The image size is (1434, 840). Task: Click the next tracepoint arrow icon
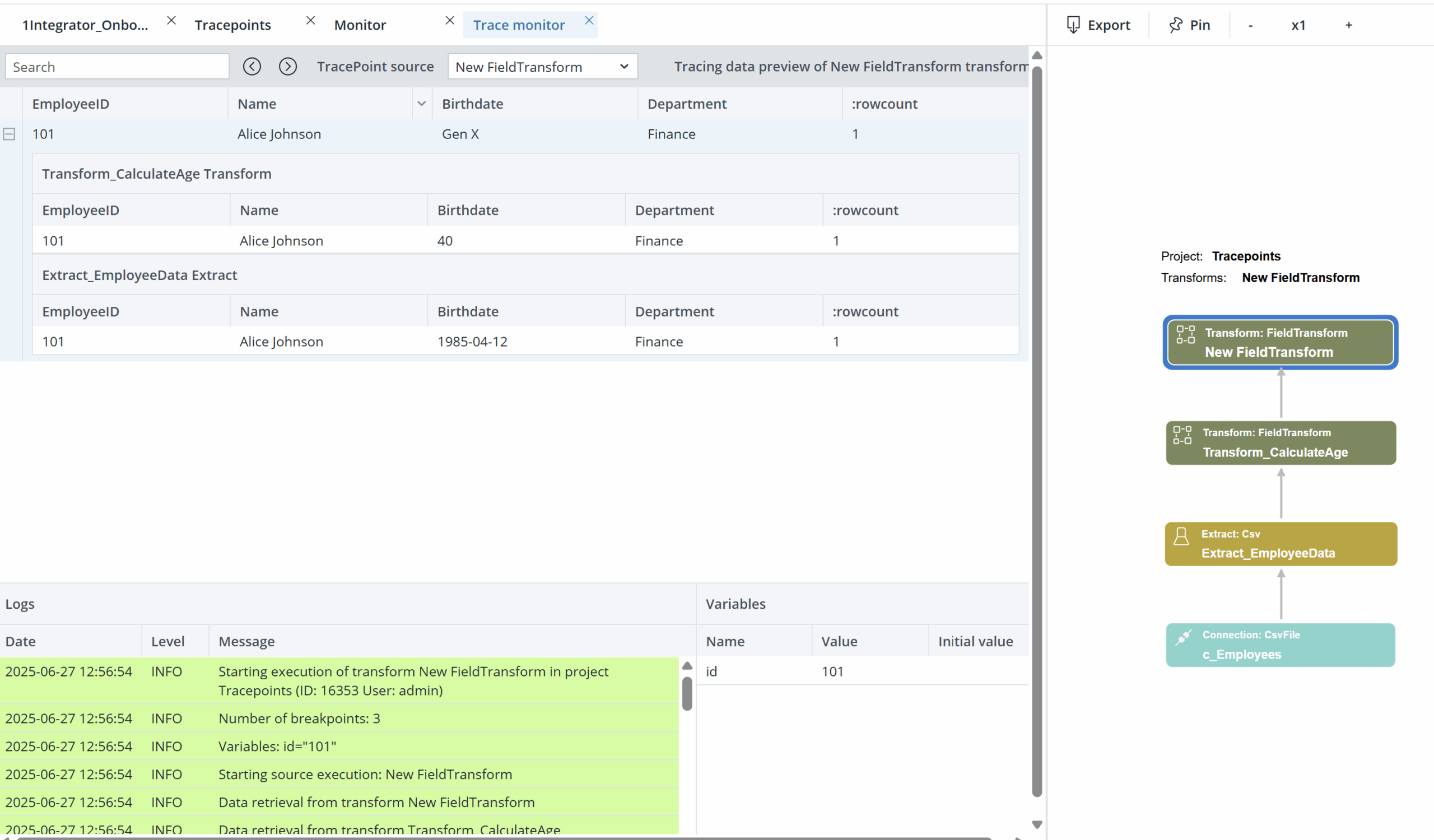click(x=288, y=67)
